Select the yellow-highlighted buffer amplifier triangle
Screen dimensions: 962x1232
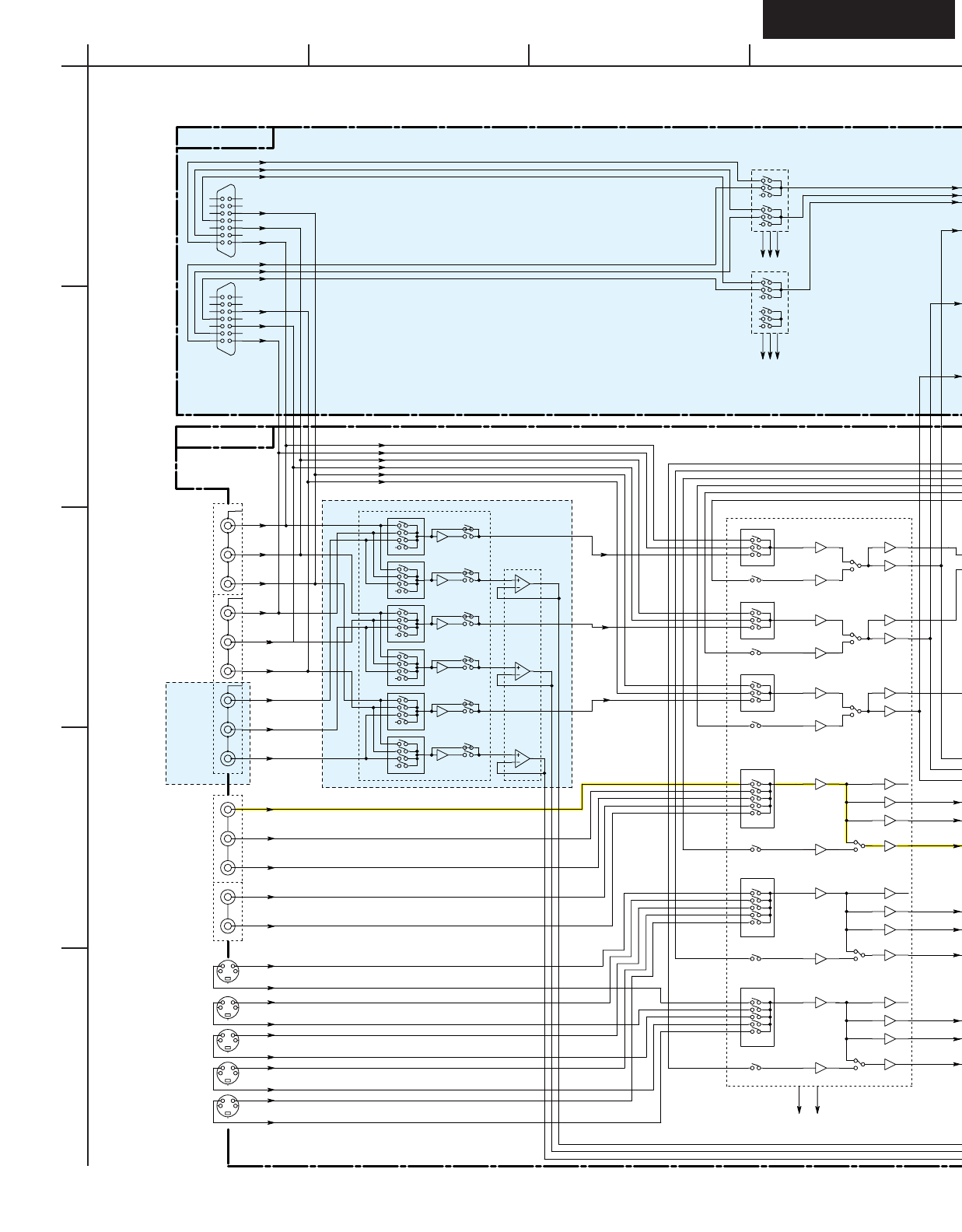click(890, 845)
